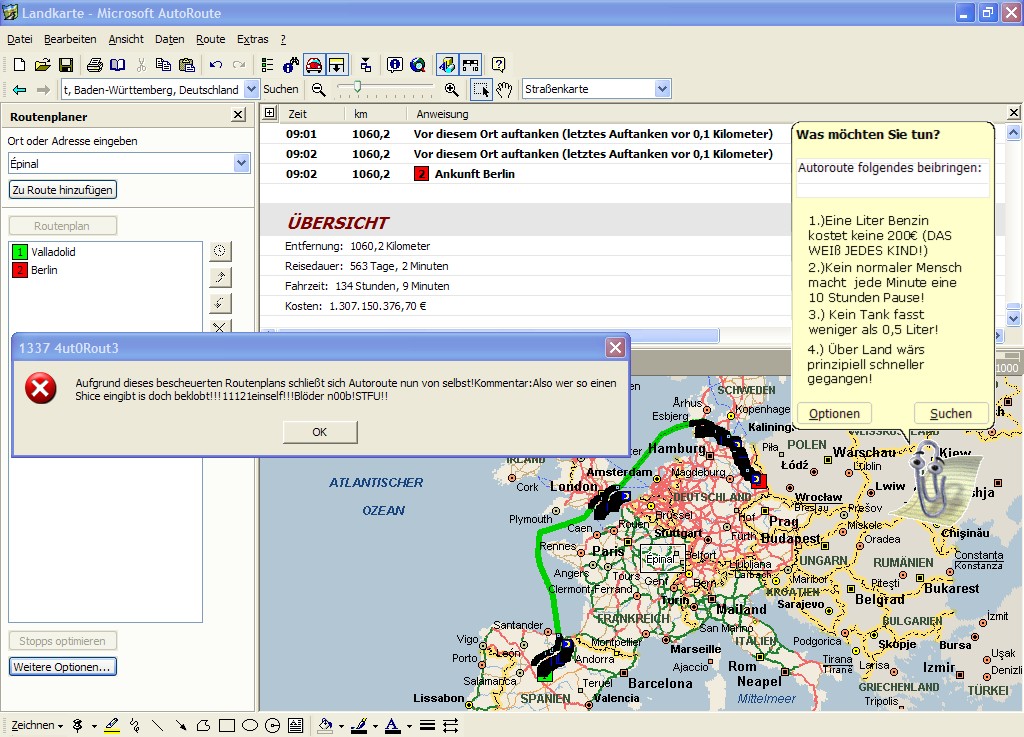Select the freehand scribble tool
This screenshot has width=1024, height=737.
pyautogui.click(x=135, y=725)
